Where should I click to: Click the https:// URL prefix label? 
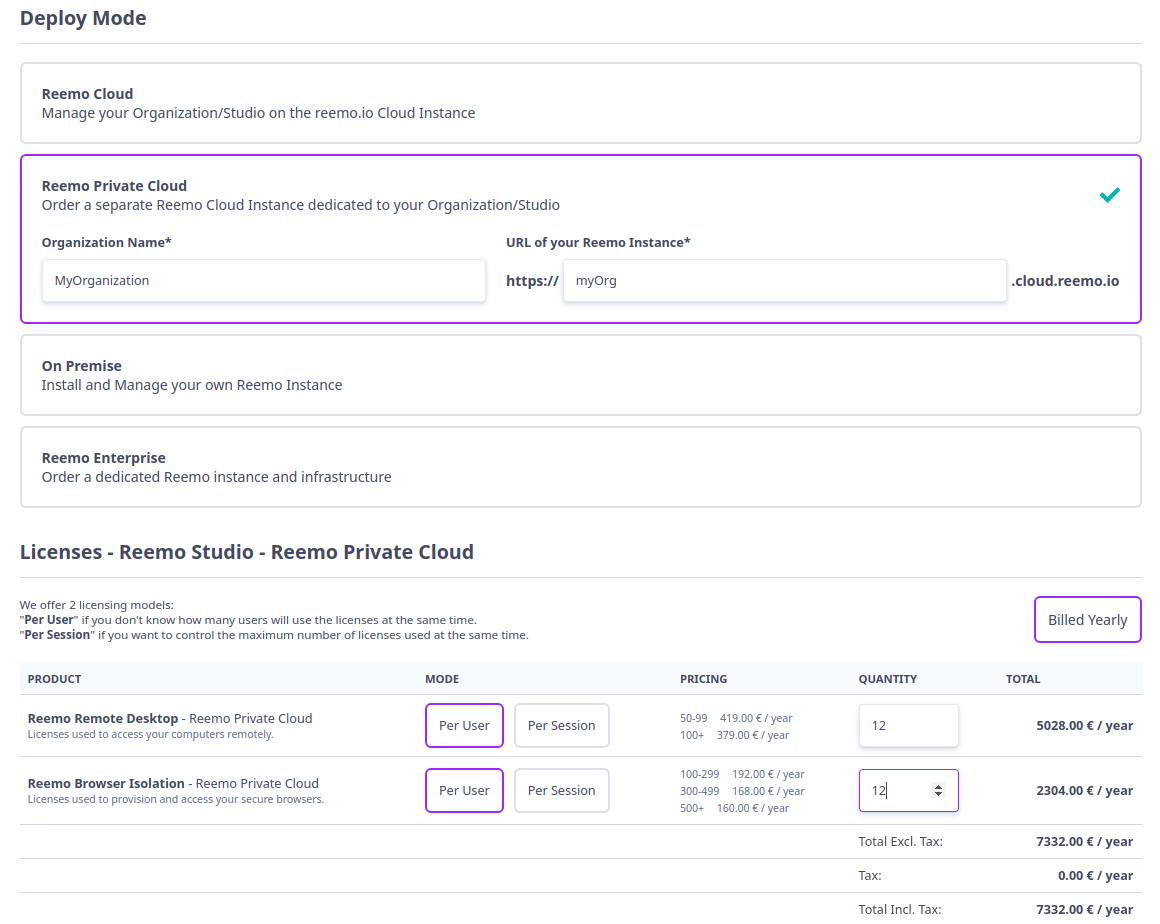[x=532, y=280]
